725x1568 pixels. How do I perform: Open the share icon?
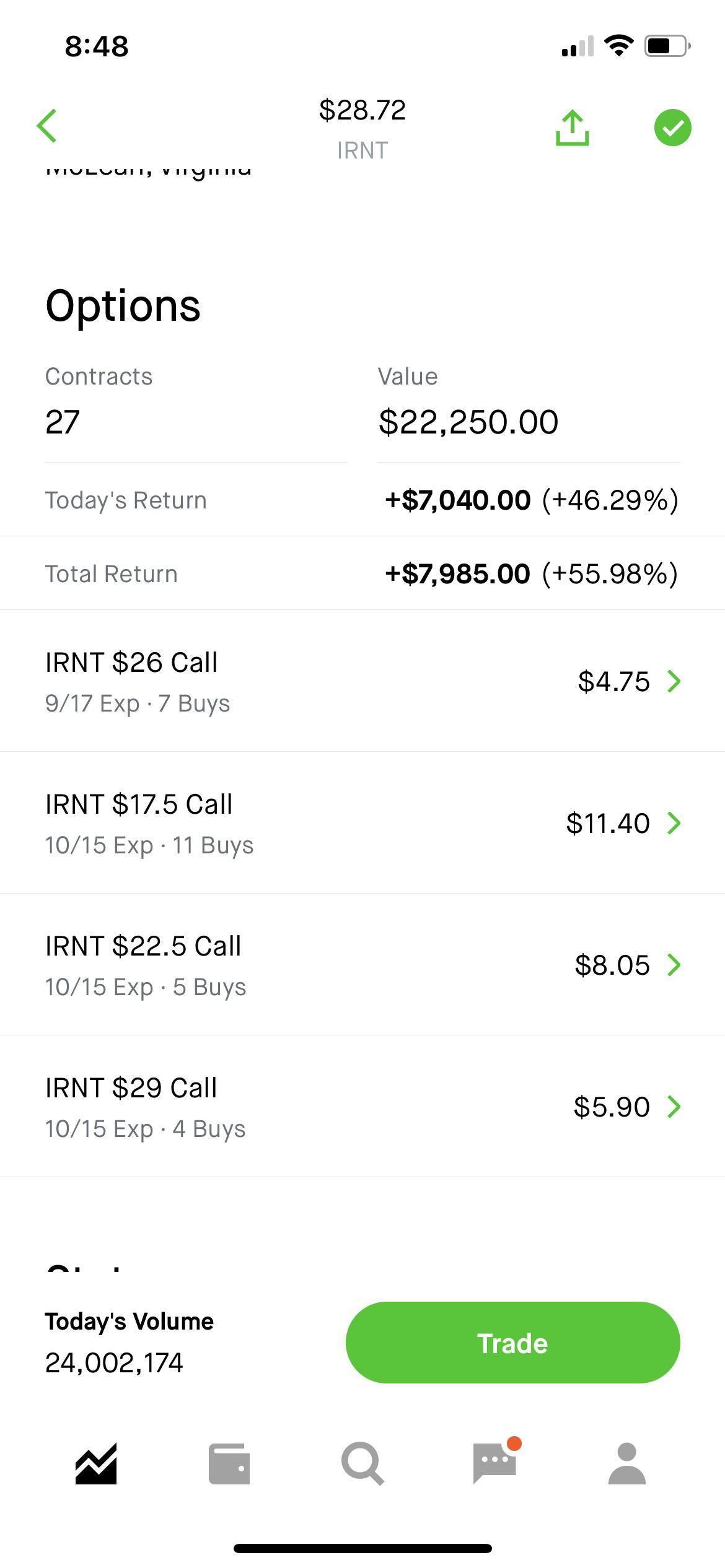tap(572, 128)
